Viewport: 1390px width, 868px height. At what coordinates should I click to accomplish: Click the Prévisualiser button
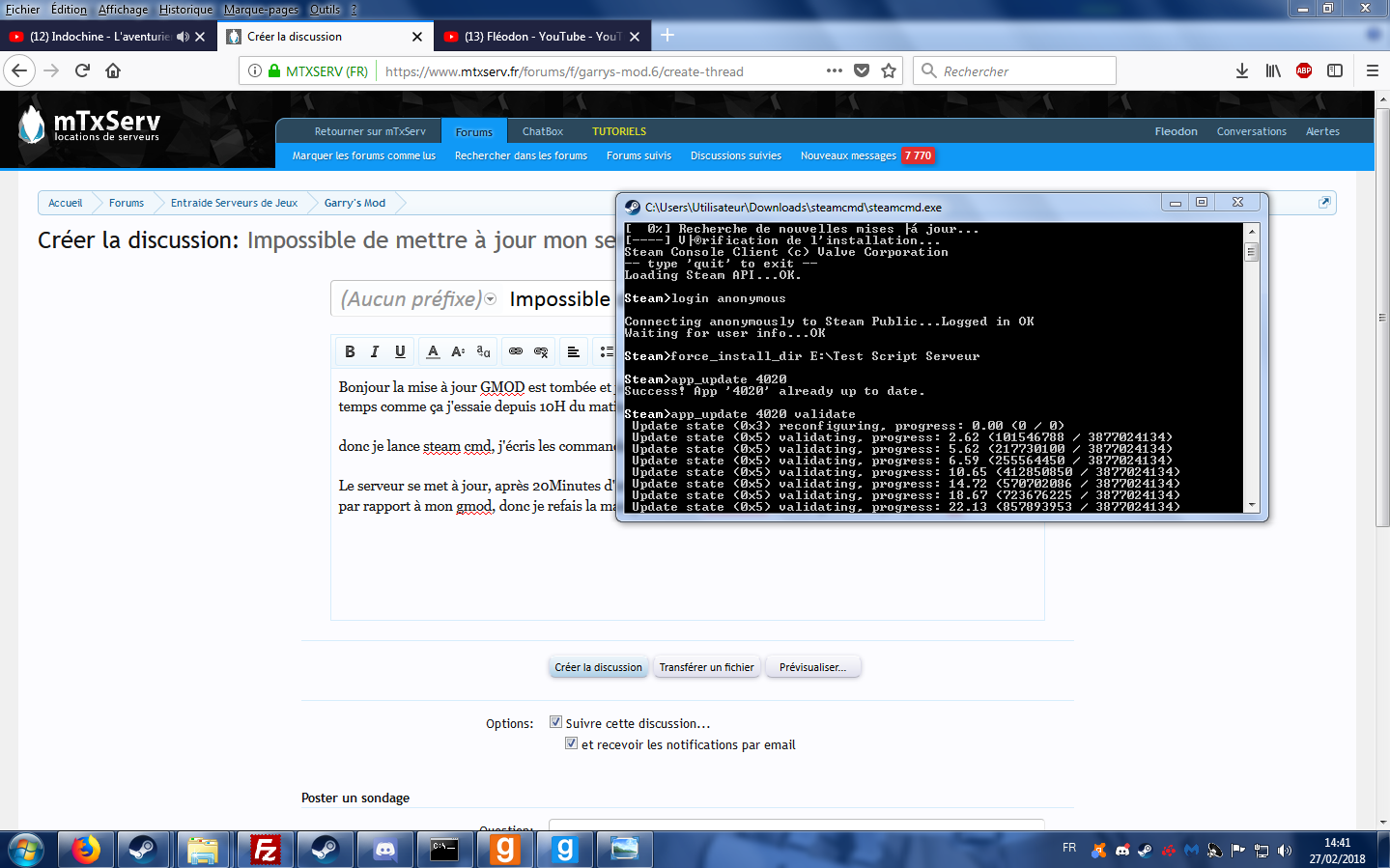click(812, 667)
